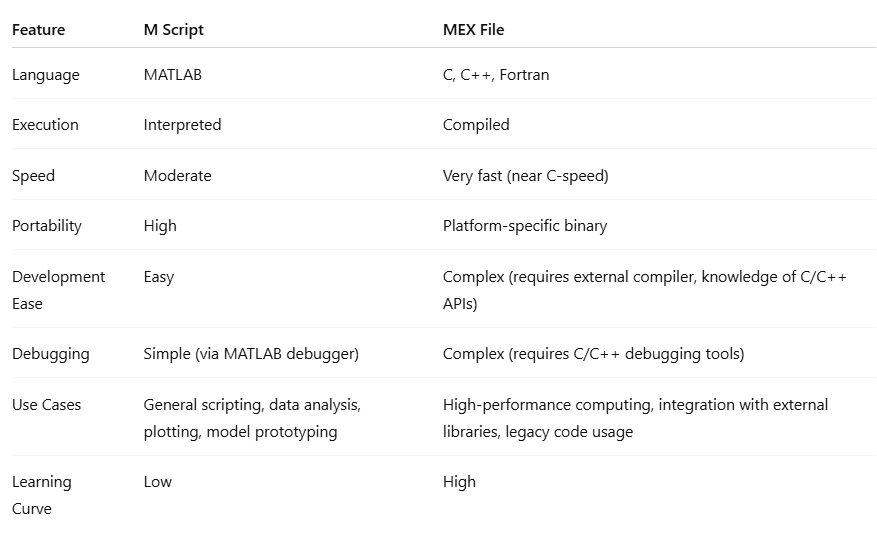
Task: Click the "Feature" column header
Action: click(x=38, y=30)
